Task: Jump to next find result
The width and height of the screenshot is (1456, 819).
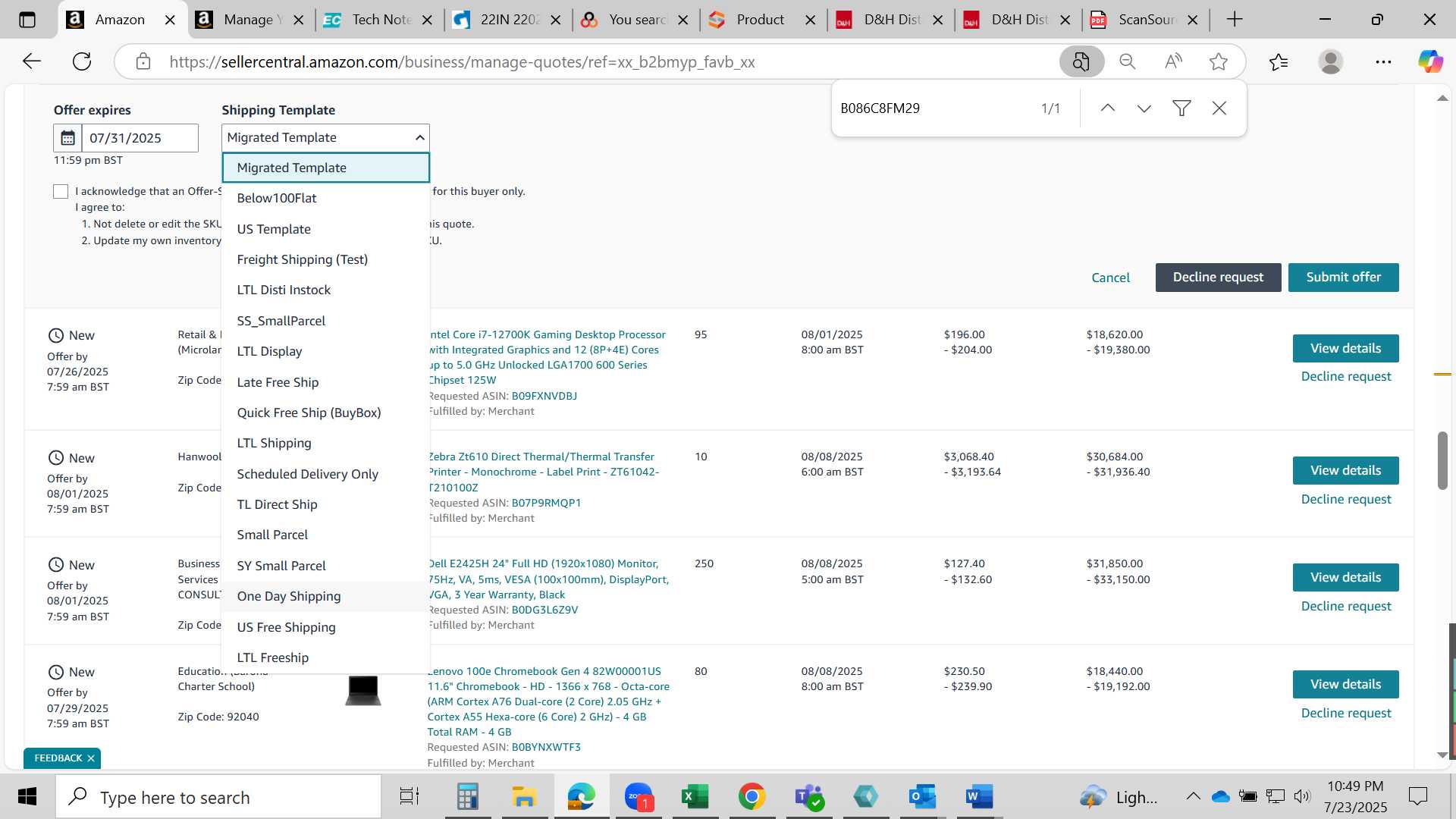Action: click(1144, 108)
